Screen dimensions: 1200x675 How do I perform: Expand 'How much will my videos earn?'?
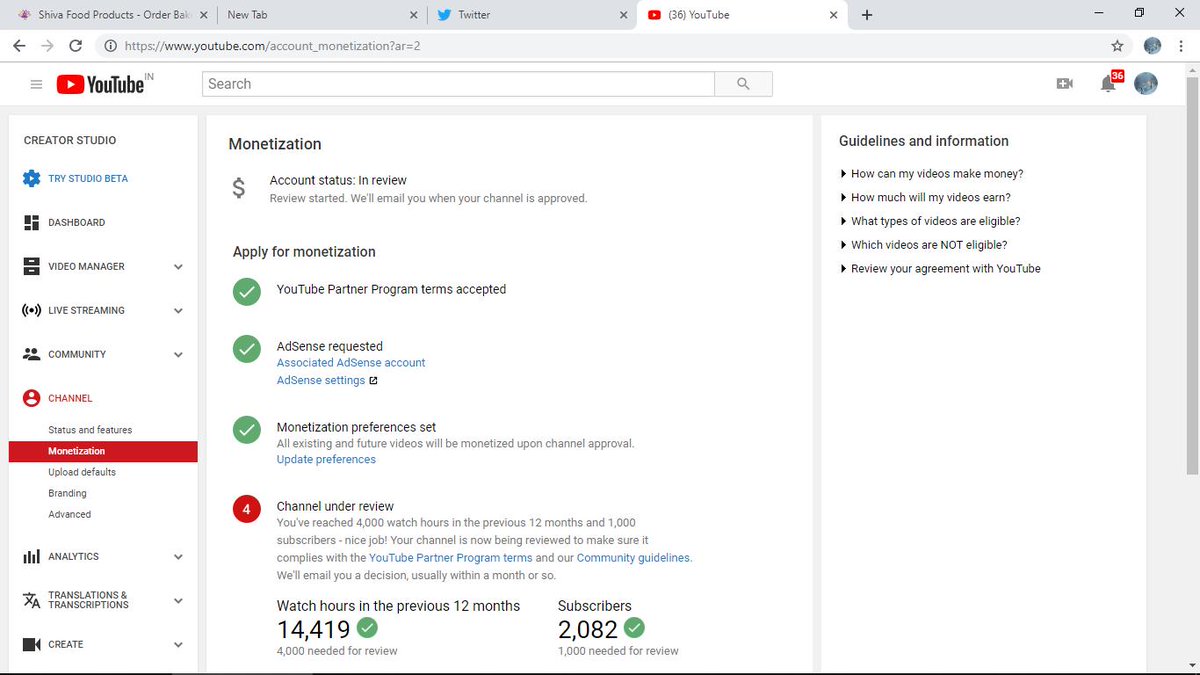point(925,198)
